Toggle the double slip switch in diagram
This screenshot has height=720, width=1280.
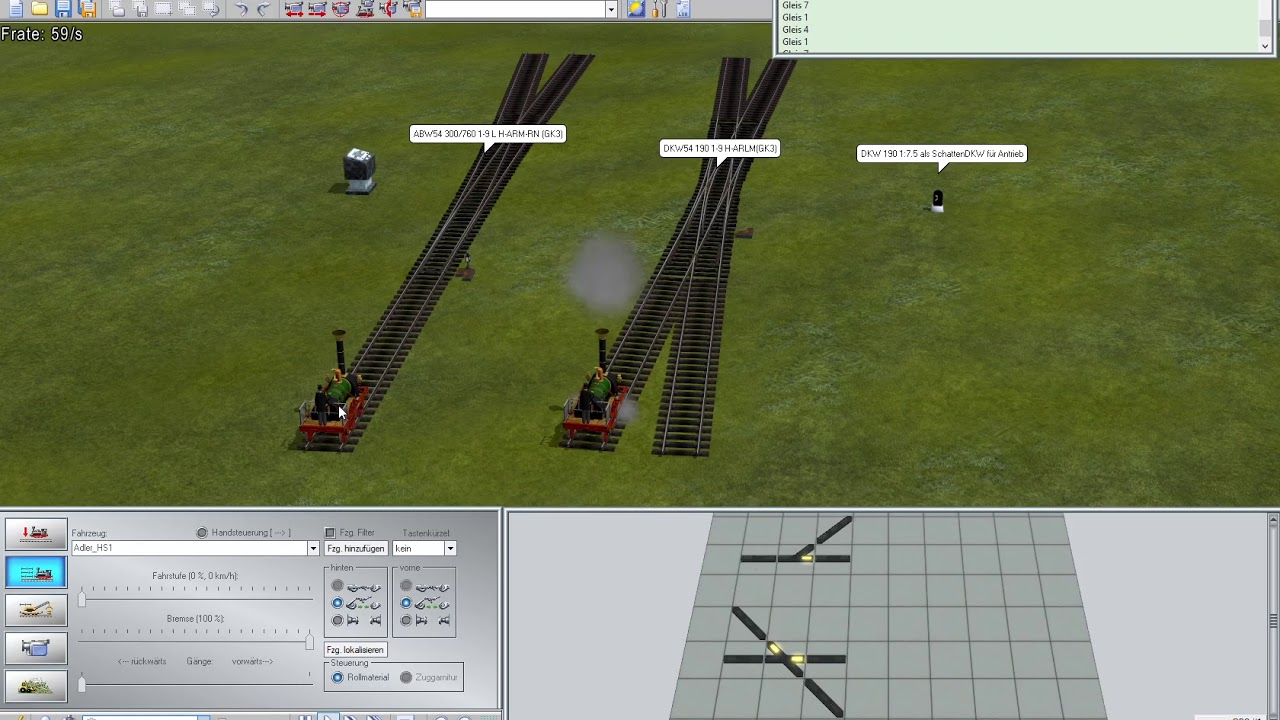(x=786, y=656)
